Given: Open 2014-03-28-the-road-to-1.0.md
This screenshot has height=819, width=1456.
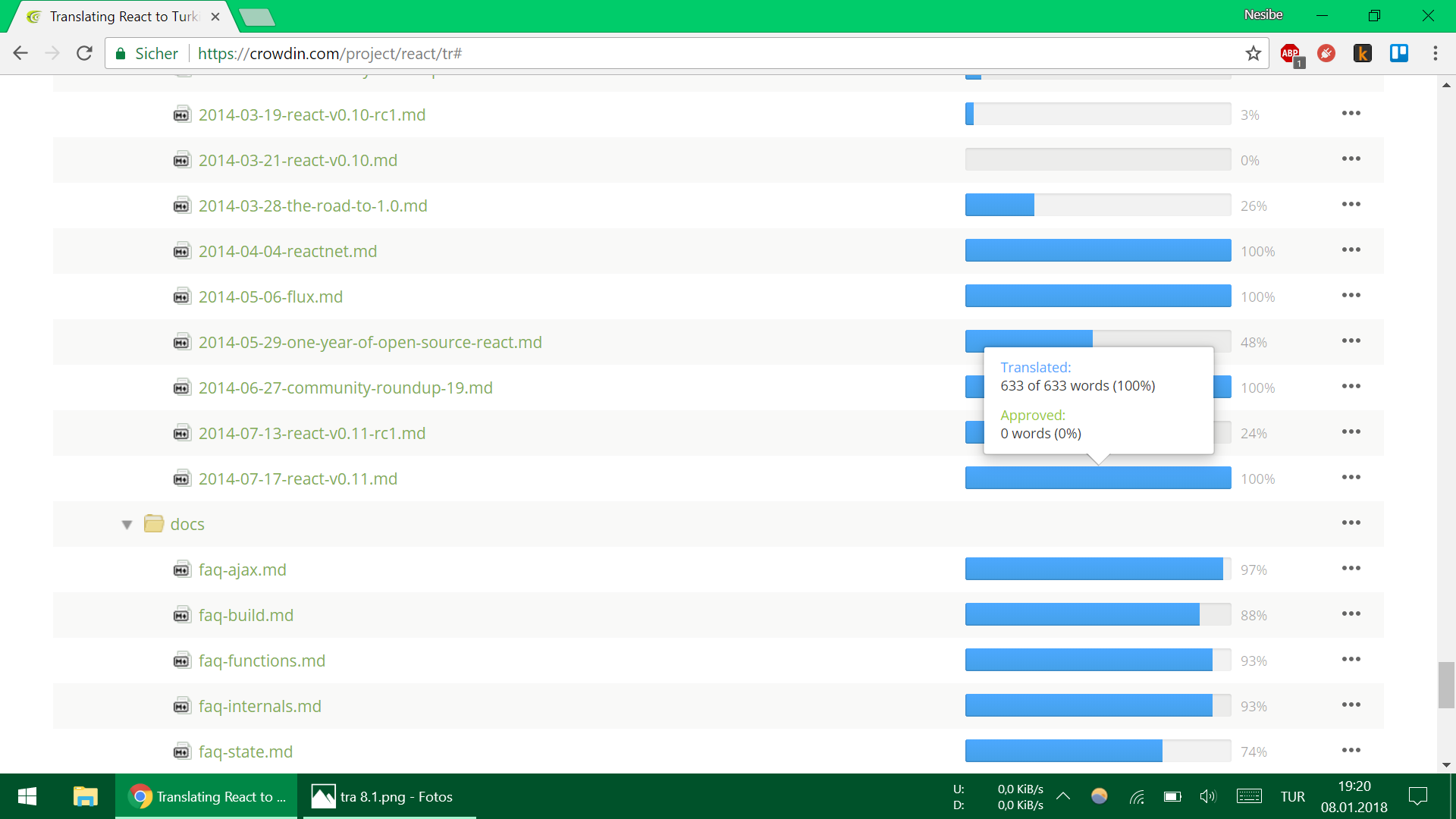Looking at the screenshot, I should pyautogui.click(x=313, y=206).
